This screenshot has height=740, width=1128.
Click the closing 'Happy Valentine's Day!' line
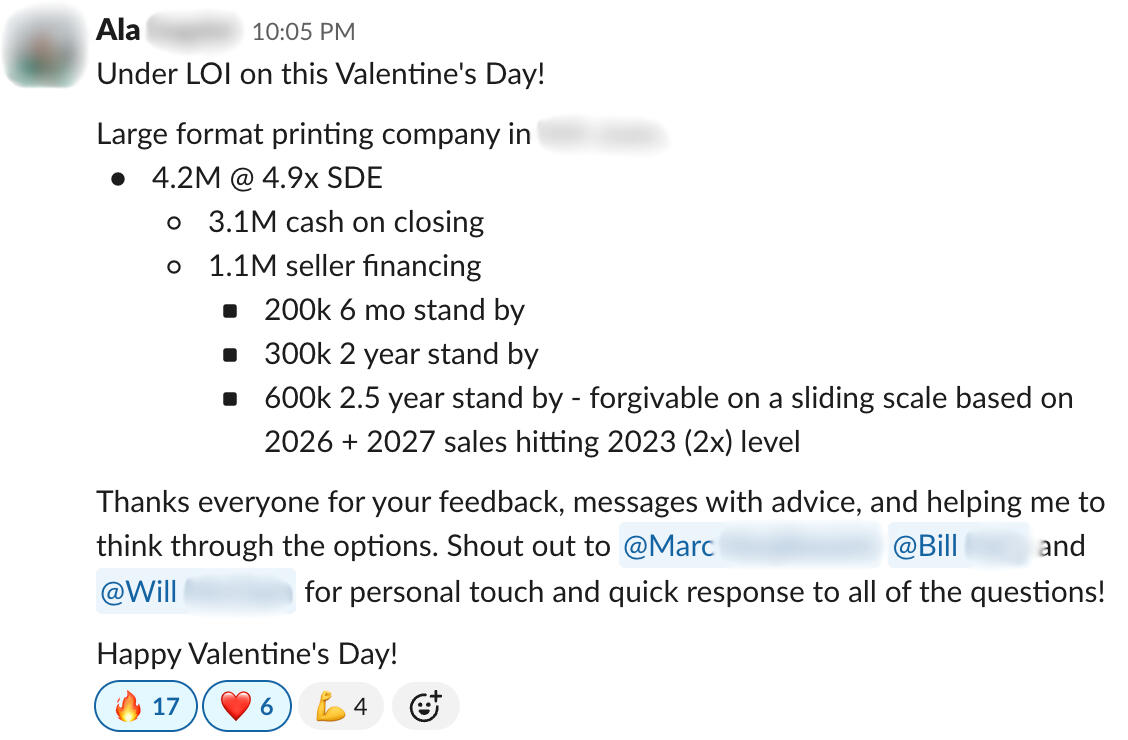[x=247, y=654]
